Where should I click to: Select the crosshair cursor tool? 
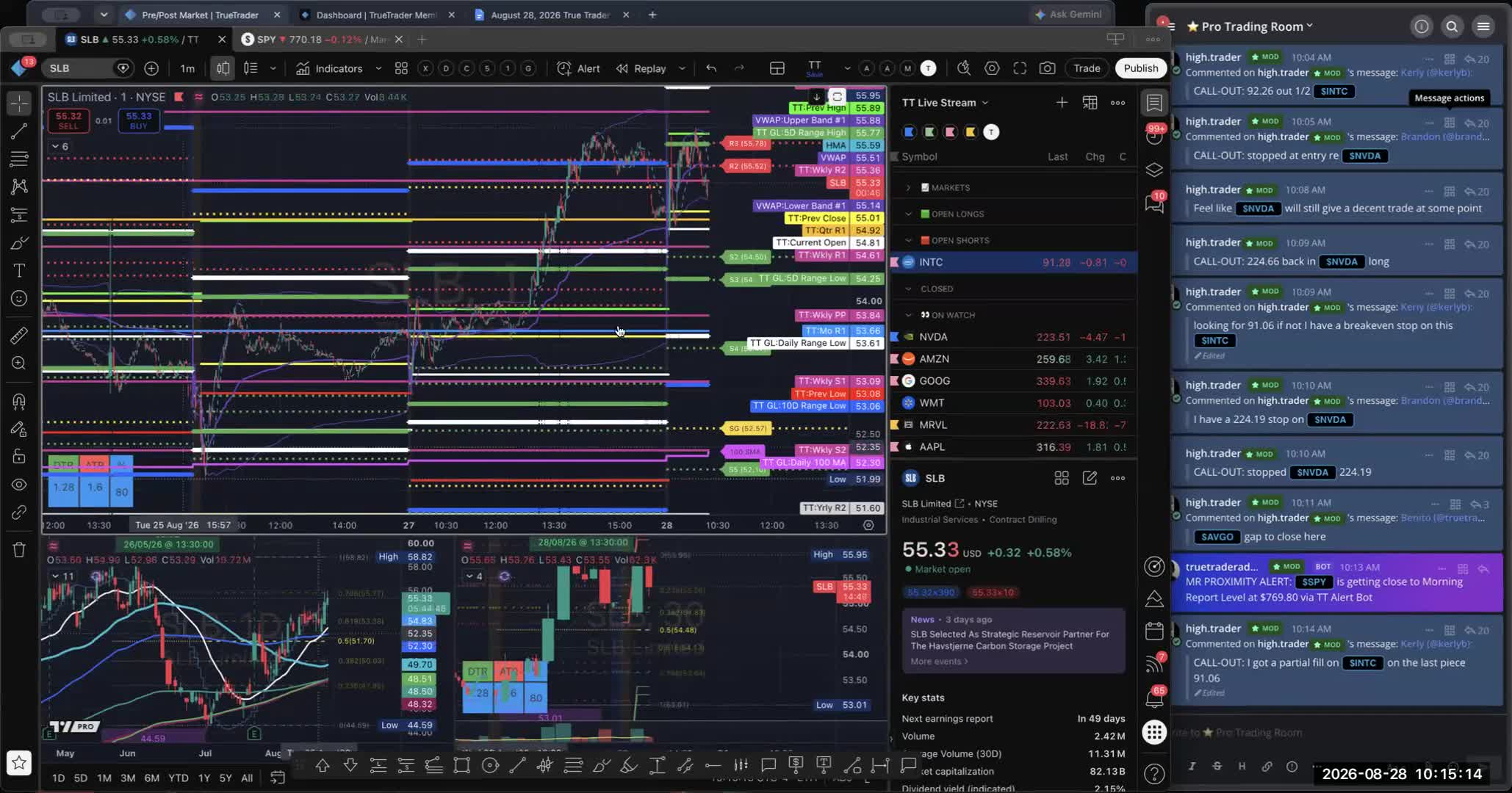19,103
